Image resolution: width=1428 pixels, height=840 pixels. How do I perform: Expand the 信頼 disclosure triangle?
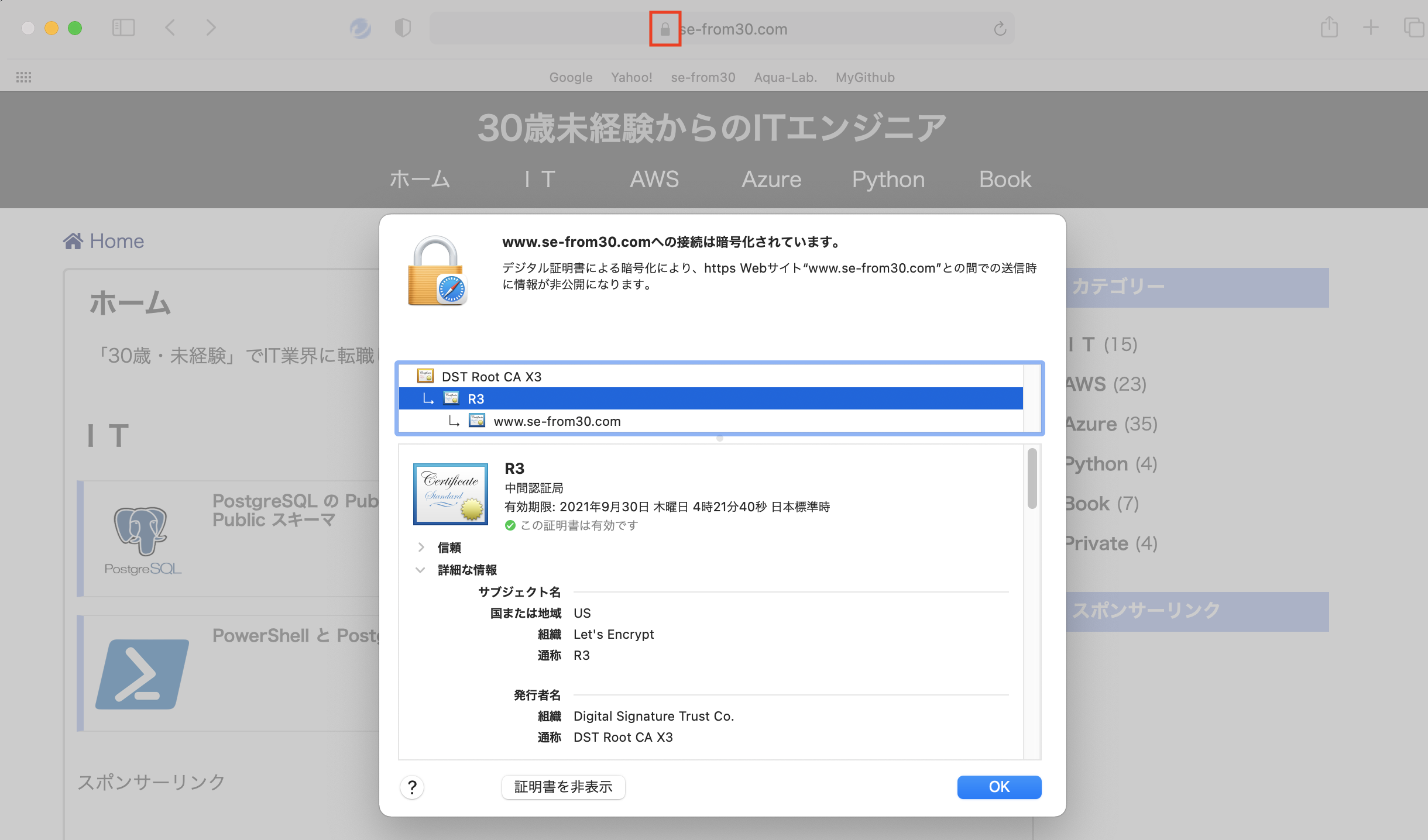[421, 547]
